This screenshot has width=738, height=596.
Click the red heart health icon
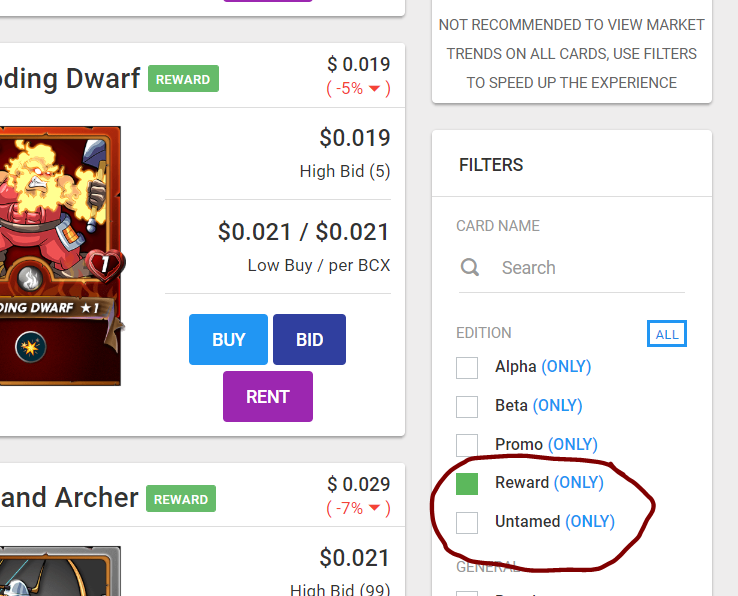click(105, 265)
